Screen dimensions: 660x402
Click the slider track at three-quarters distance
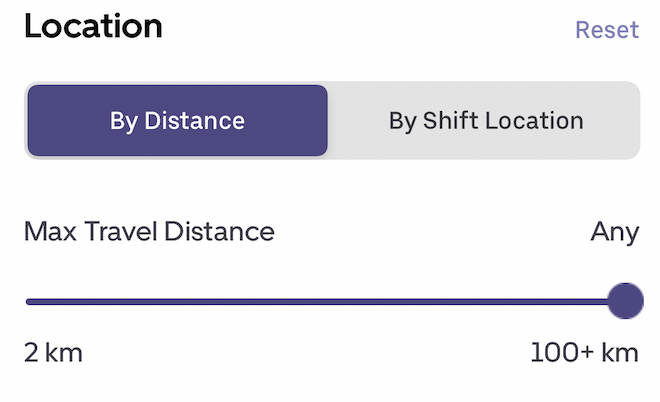[475, 300]
